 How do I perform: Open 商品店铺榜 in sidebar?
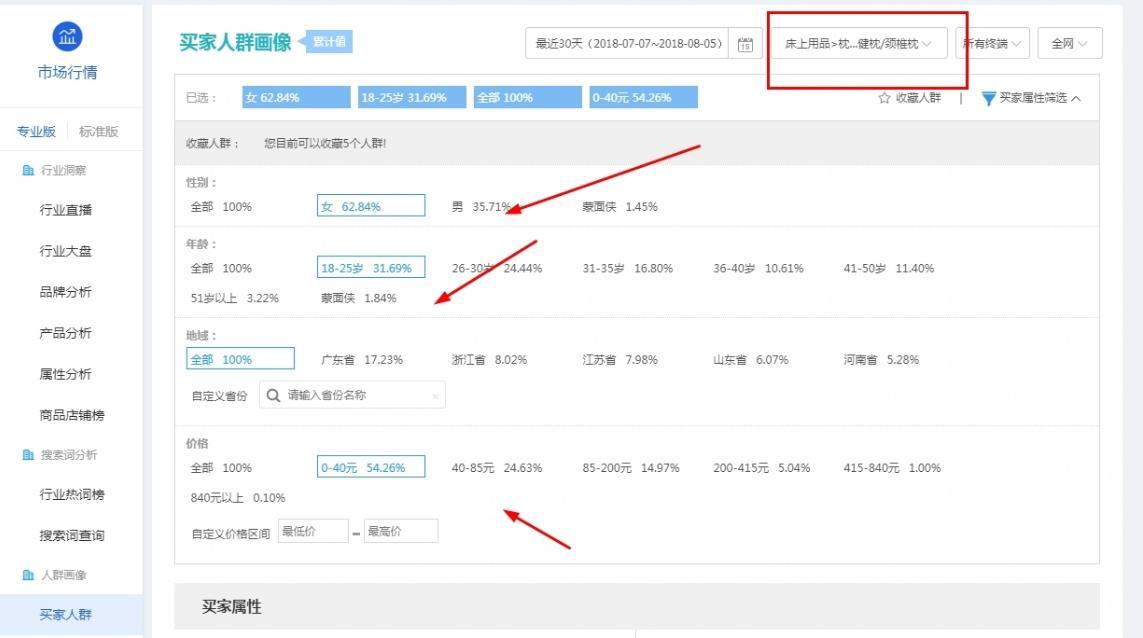[72, 415]
